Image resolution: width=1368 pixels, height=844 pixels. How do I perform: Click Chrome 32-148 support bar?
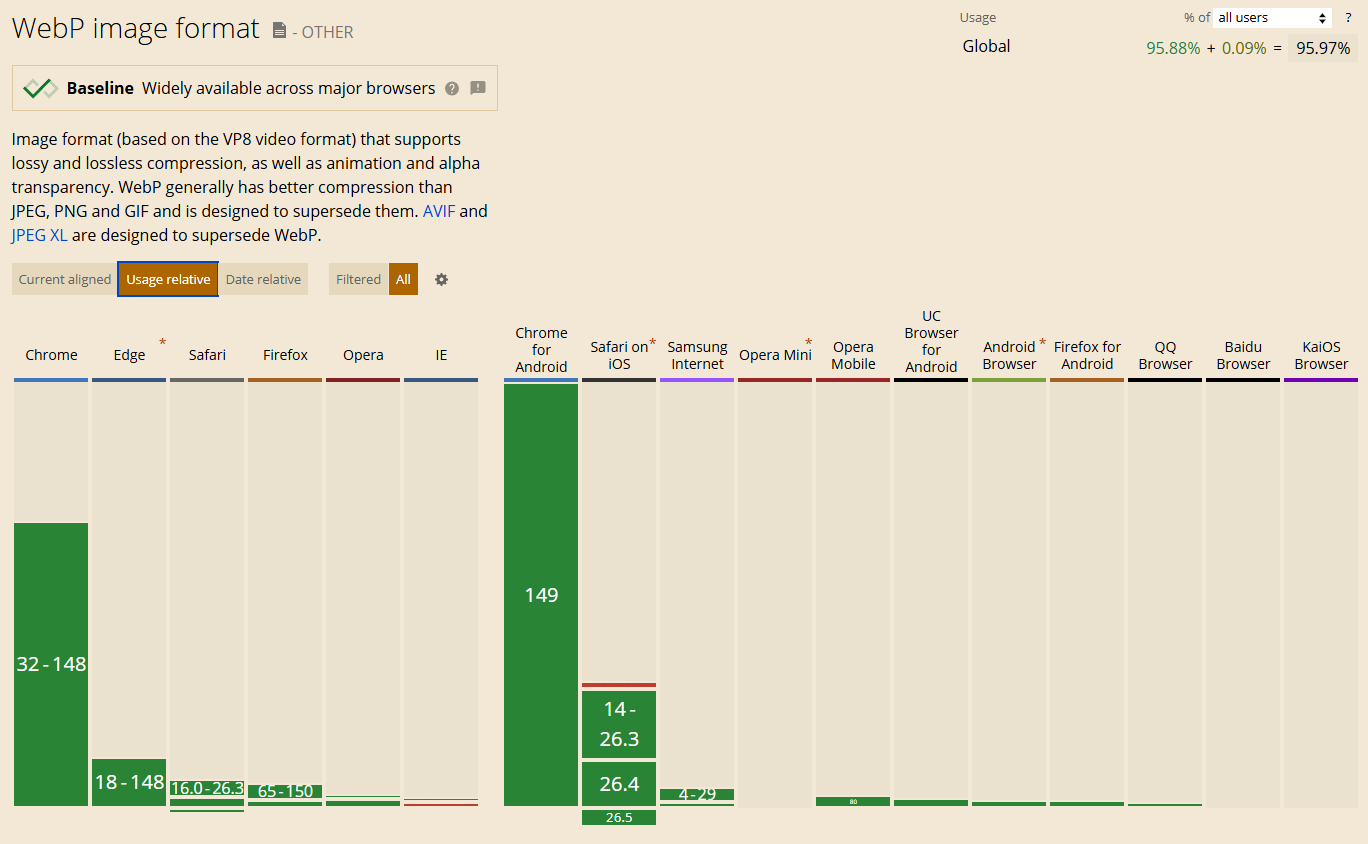(x=51, y=664)
